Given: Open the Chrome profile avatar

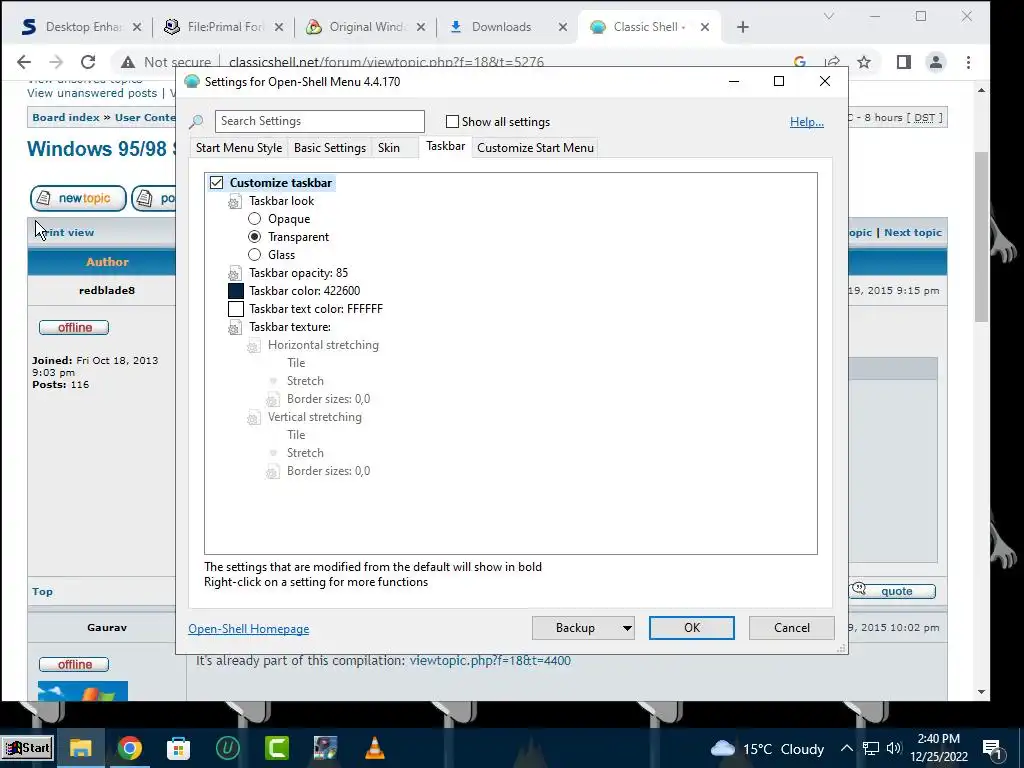Looking at the screenshot, I should click(x=936, y=62).
